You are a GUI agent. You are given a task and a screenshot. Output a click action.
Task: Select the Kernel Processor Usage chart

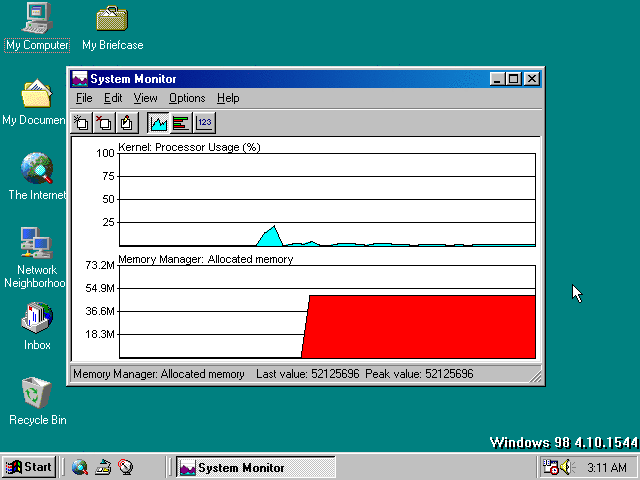pyautogui.click(x=327, y=200)
